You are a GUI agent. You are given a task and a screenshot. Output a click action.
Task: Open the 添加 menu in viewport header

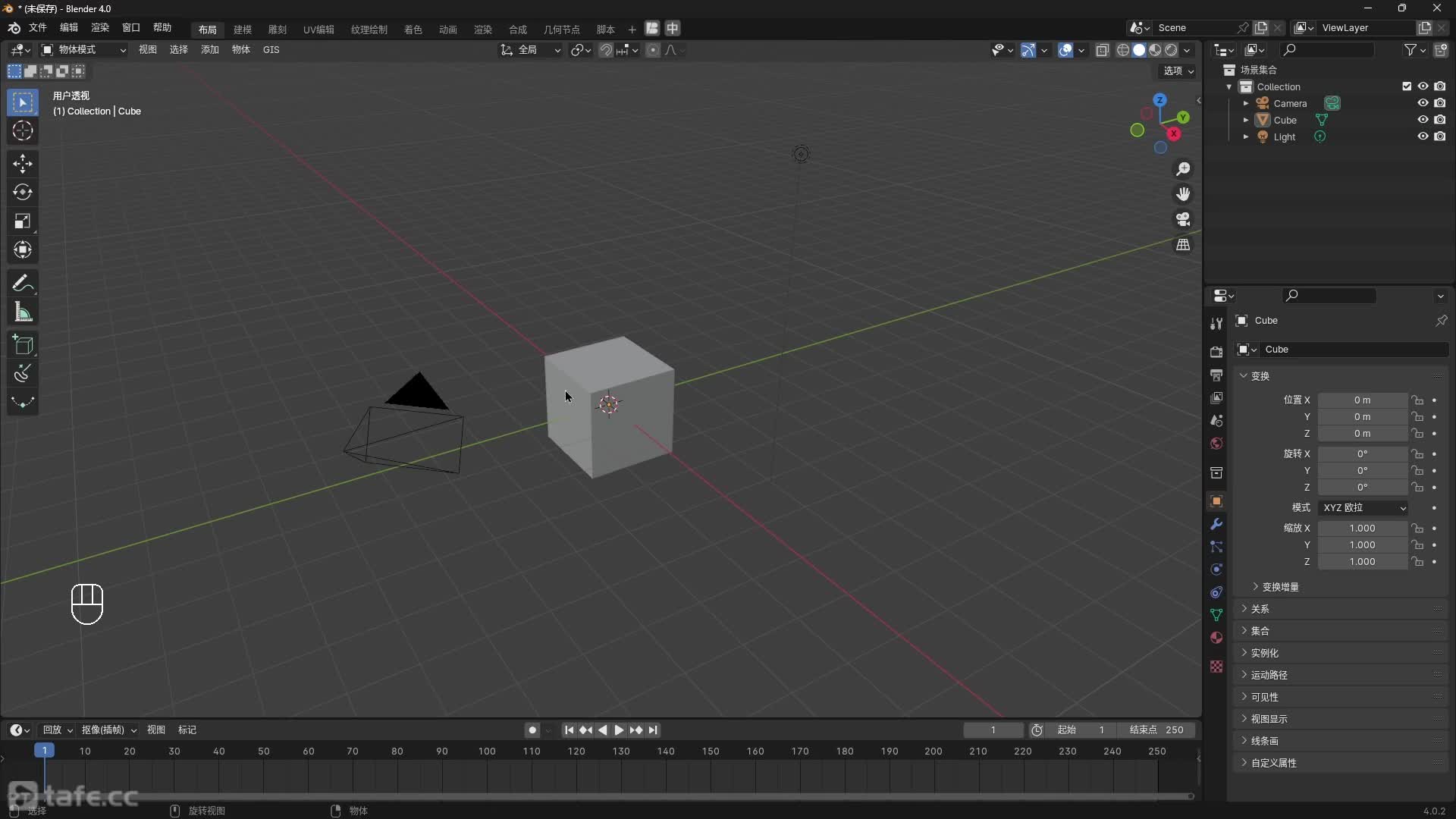point(209,50)
